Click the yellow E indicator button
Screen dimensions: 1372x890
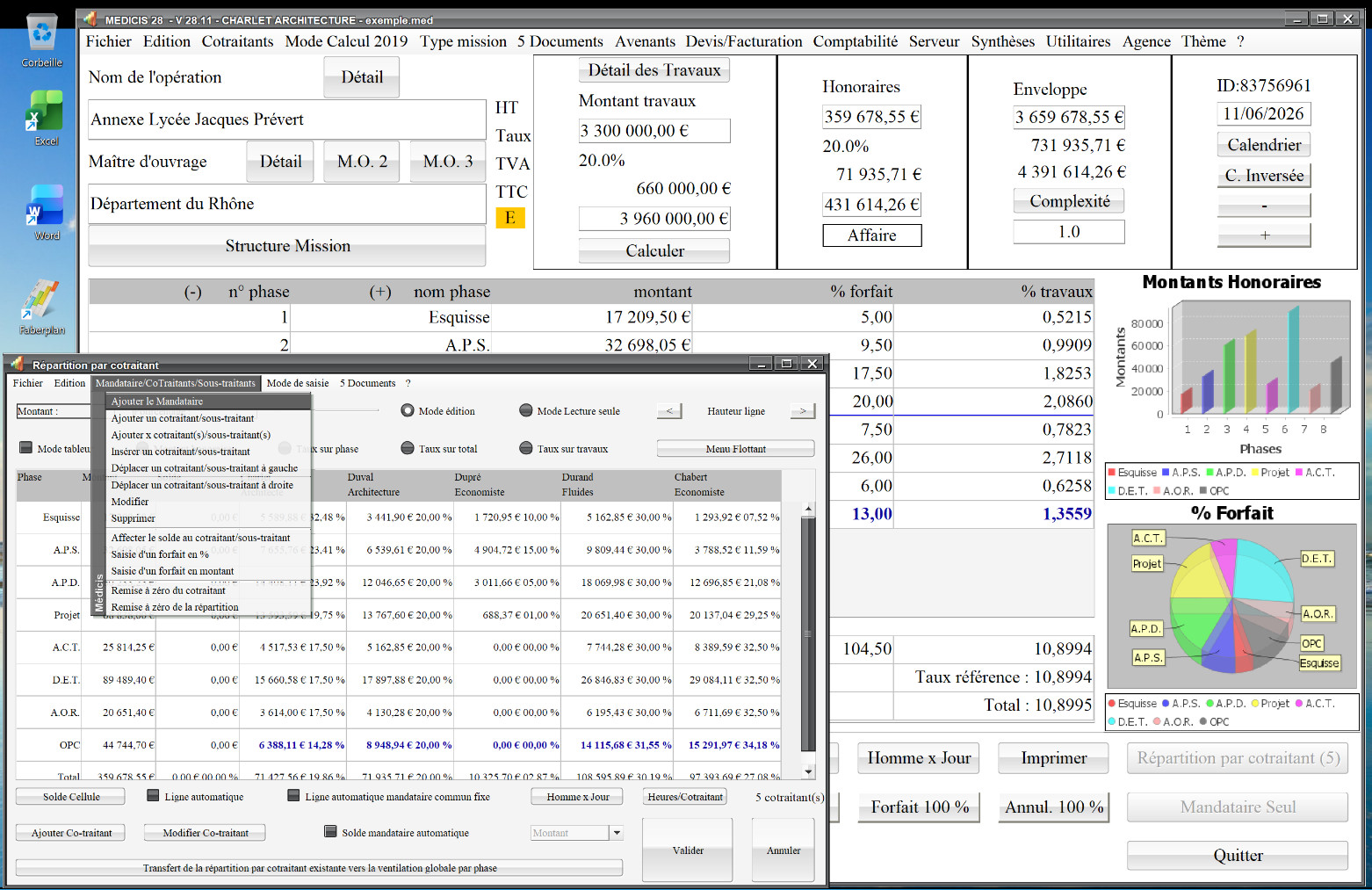click(x=510, y=217)
